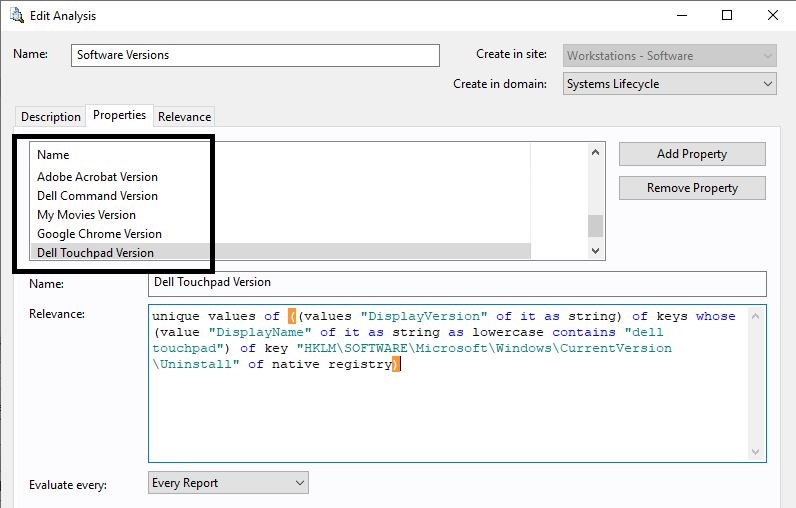Select Dell Touchpad Version property row
This screenshot has width=796, height=508.
point(281,252)
